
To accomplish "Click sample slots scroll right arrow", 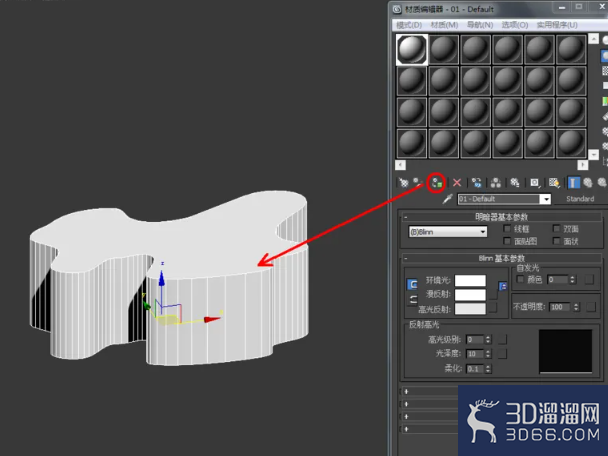I will pyautogui.click(x=582, y=165).
